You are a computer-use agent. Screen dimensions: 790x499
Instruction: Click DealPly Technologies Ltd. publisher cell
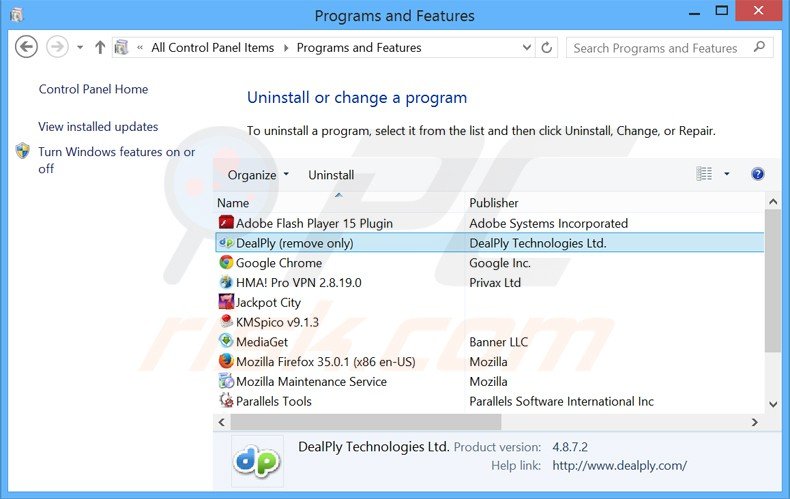538,243
